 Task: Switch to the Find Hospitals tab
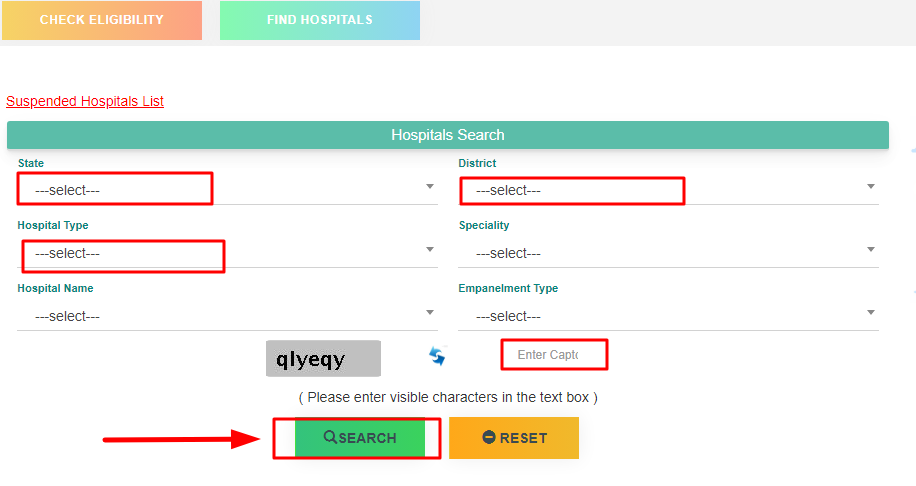tap(320, 20)
